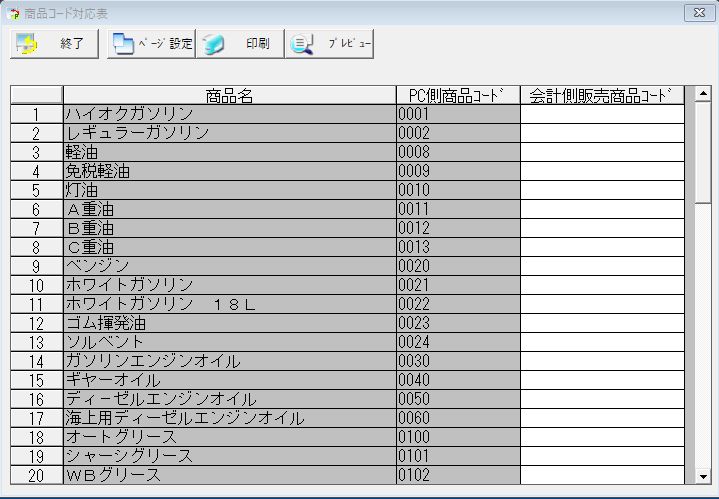This screenshot has width=719, height=499.
Task: Click the PC側商品コード column header
Action: (458, 95)
